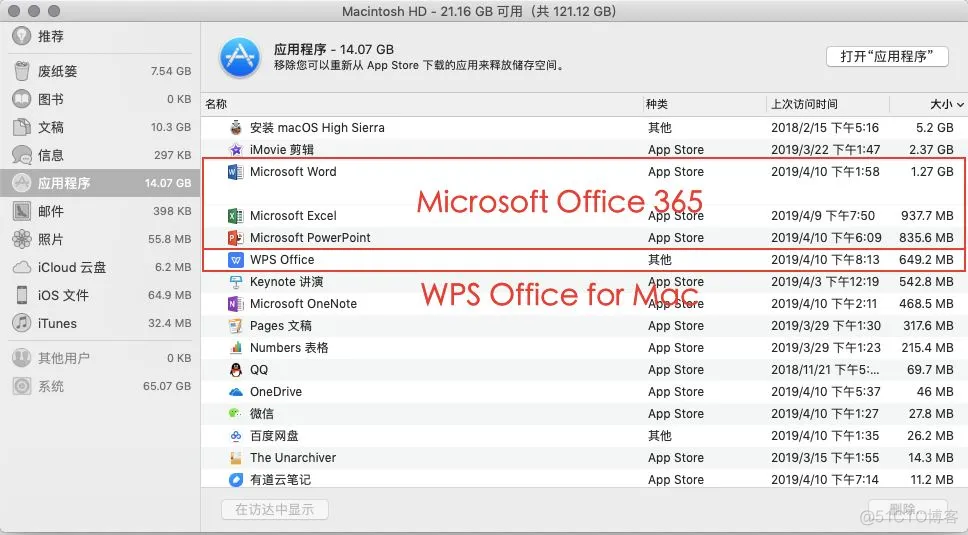Click the 文稿 documents icon in sidebar
Image resolution: width=968 pixels, height=535 pixels.
coord(22,127)
